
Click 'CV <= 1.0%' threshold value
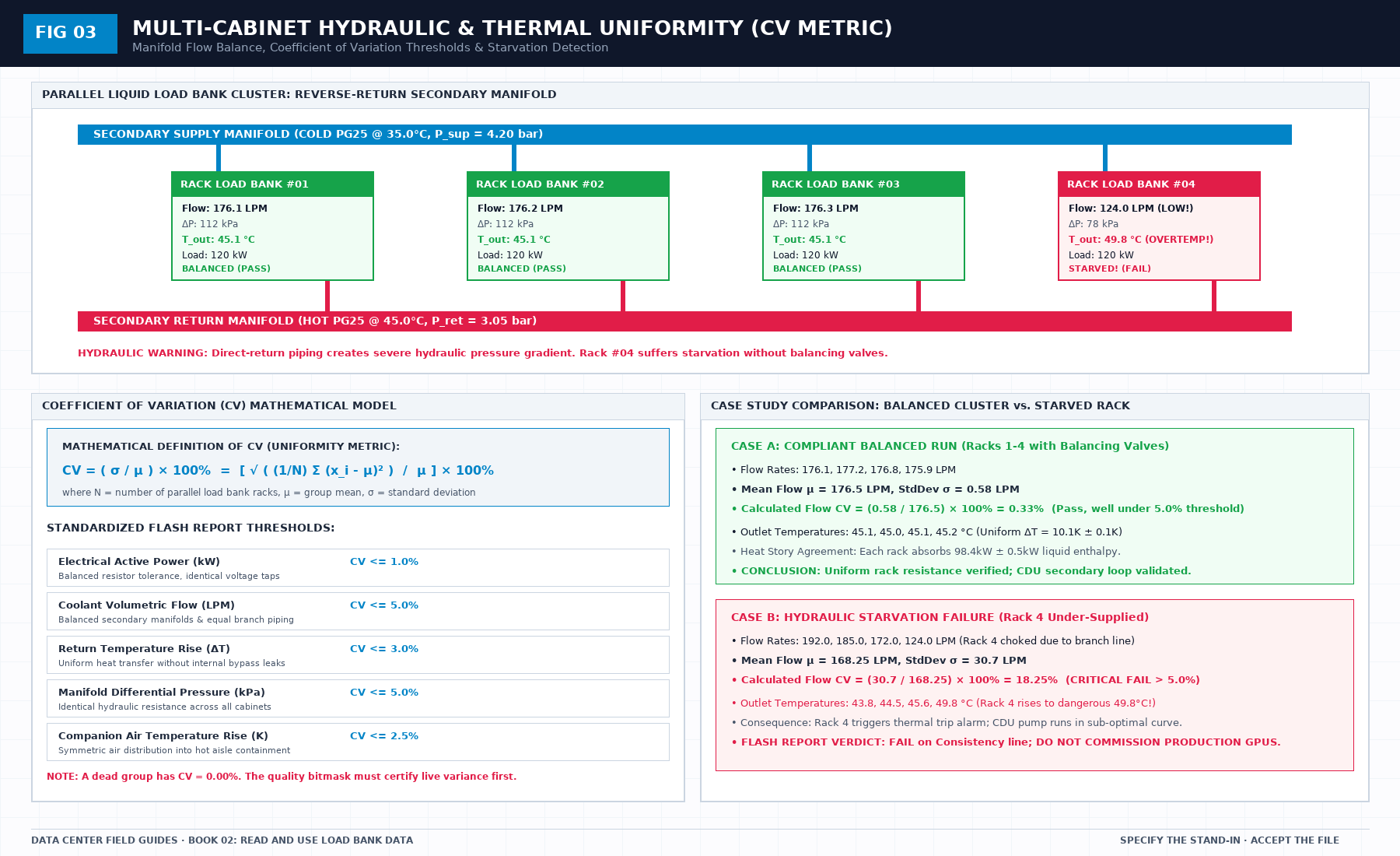pyautogui.click(x=384, y=562)
